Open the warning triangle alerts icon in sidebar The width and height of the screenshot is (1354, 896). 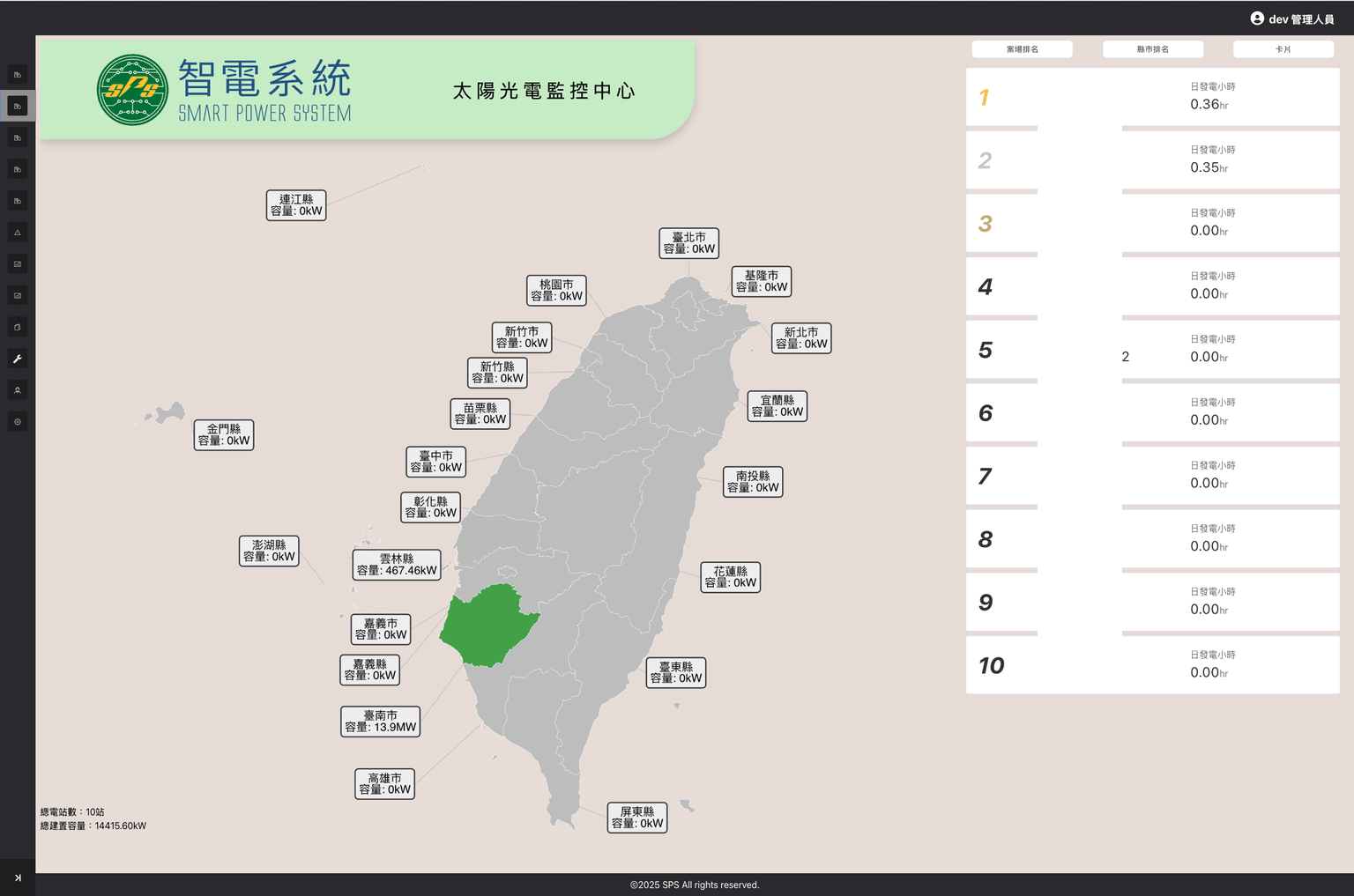18,233
